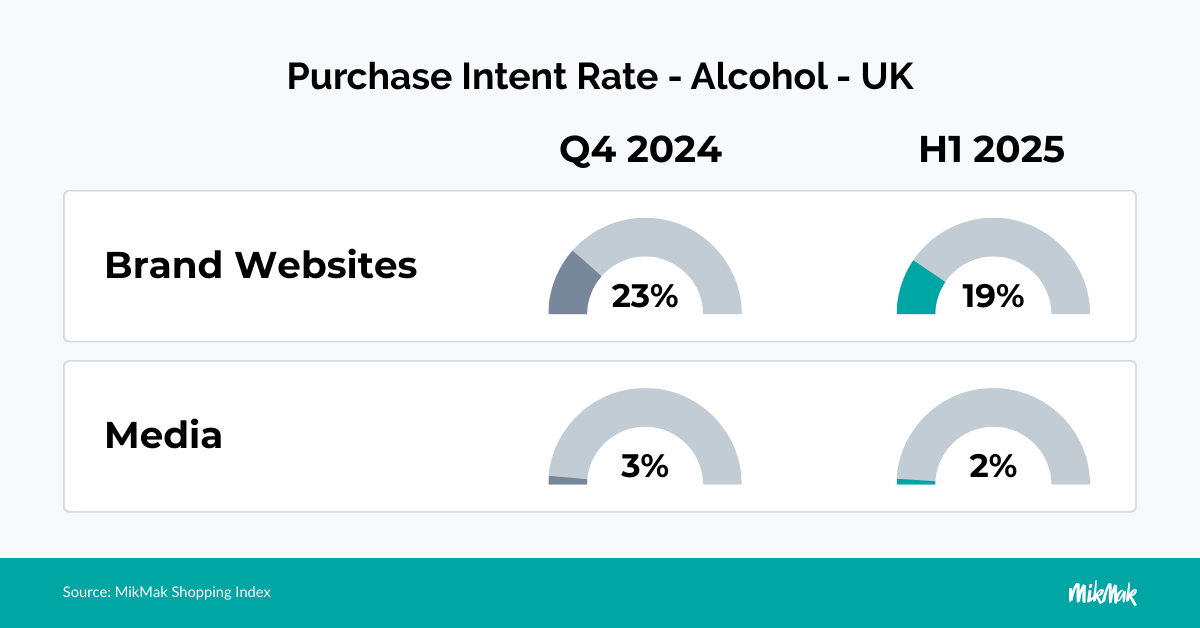Click the small slate sliver on 3% gauge
Viewport: 1200px width, 628px height.
pyautogui.click(x=567, y=480)
